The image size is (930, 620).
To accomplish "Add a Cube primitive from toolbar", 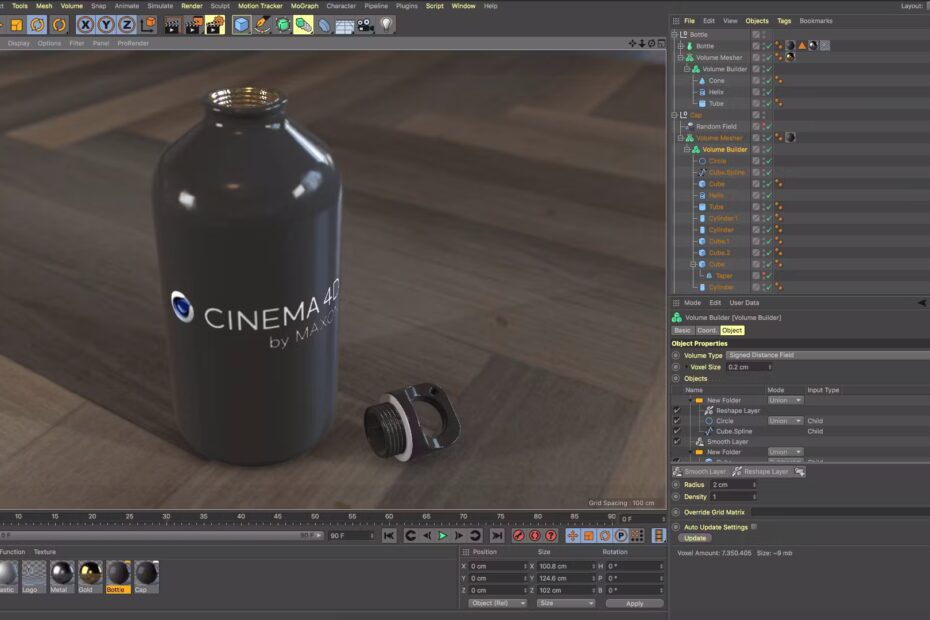I will pos(241,25).
